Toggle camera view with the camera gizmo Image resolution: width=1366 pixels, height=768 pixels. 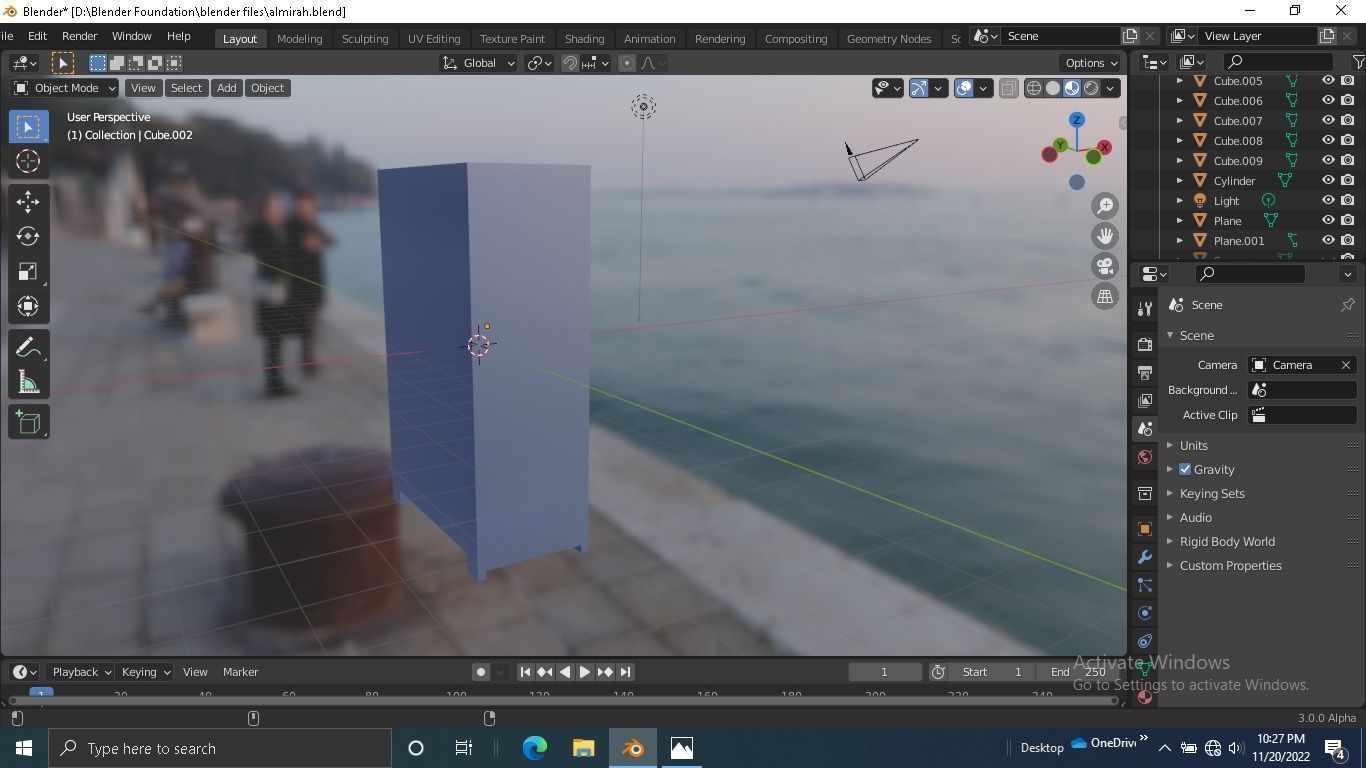pos(1105,266)
